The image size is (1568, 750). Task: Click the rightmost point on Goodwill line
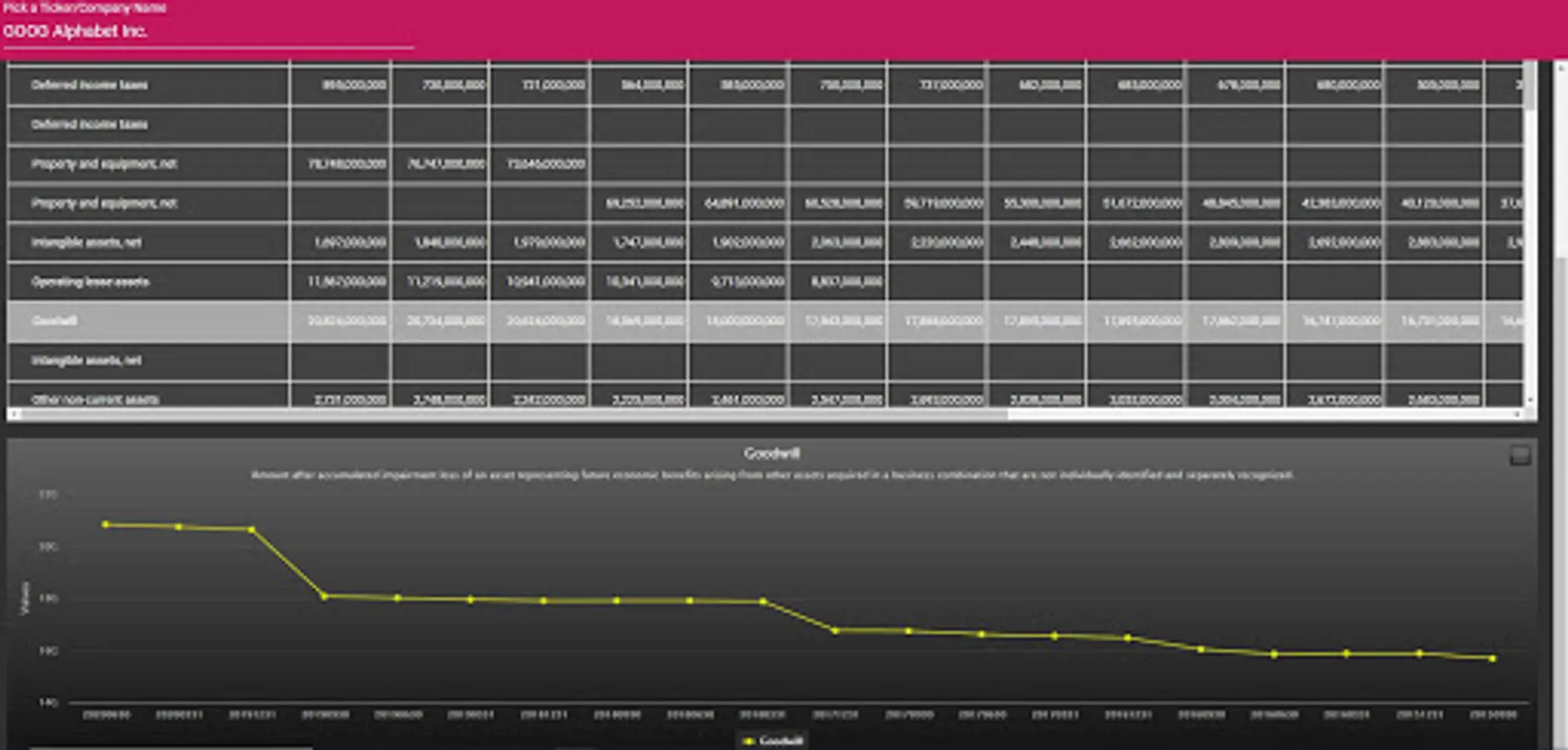[x=1492, y=658]
